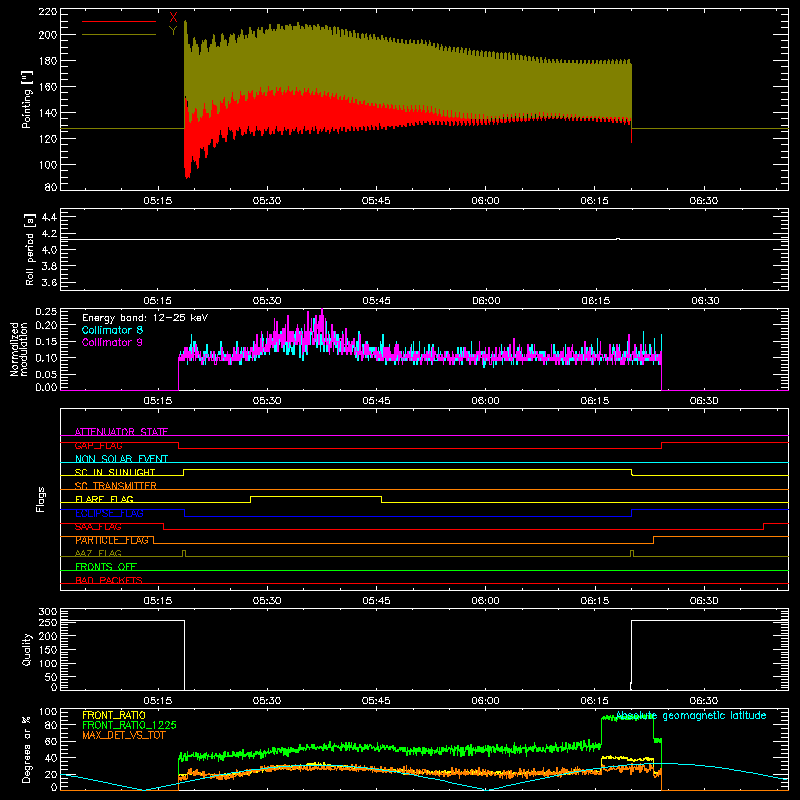Click the 3.6 value on the Roll period axis
Image resolution: width=800 pixels, height=800 pixels.
(x=49, y=282)
